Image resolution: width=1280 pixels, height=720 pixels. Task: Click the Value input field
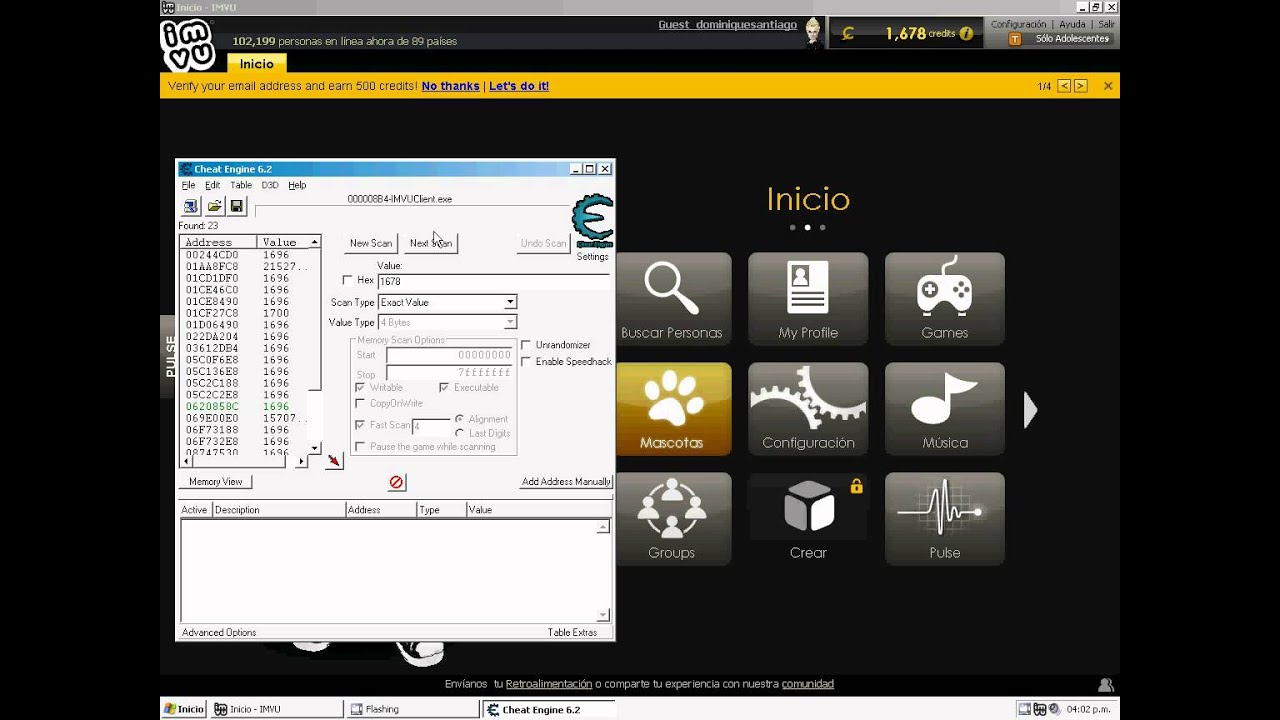pos(494,281)
